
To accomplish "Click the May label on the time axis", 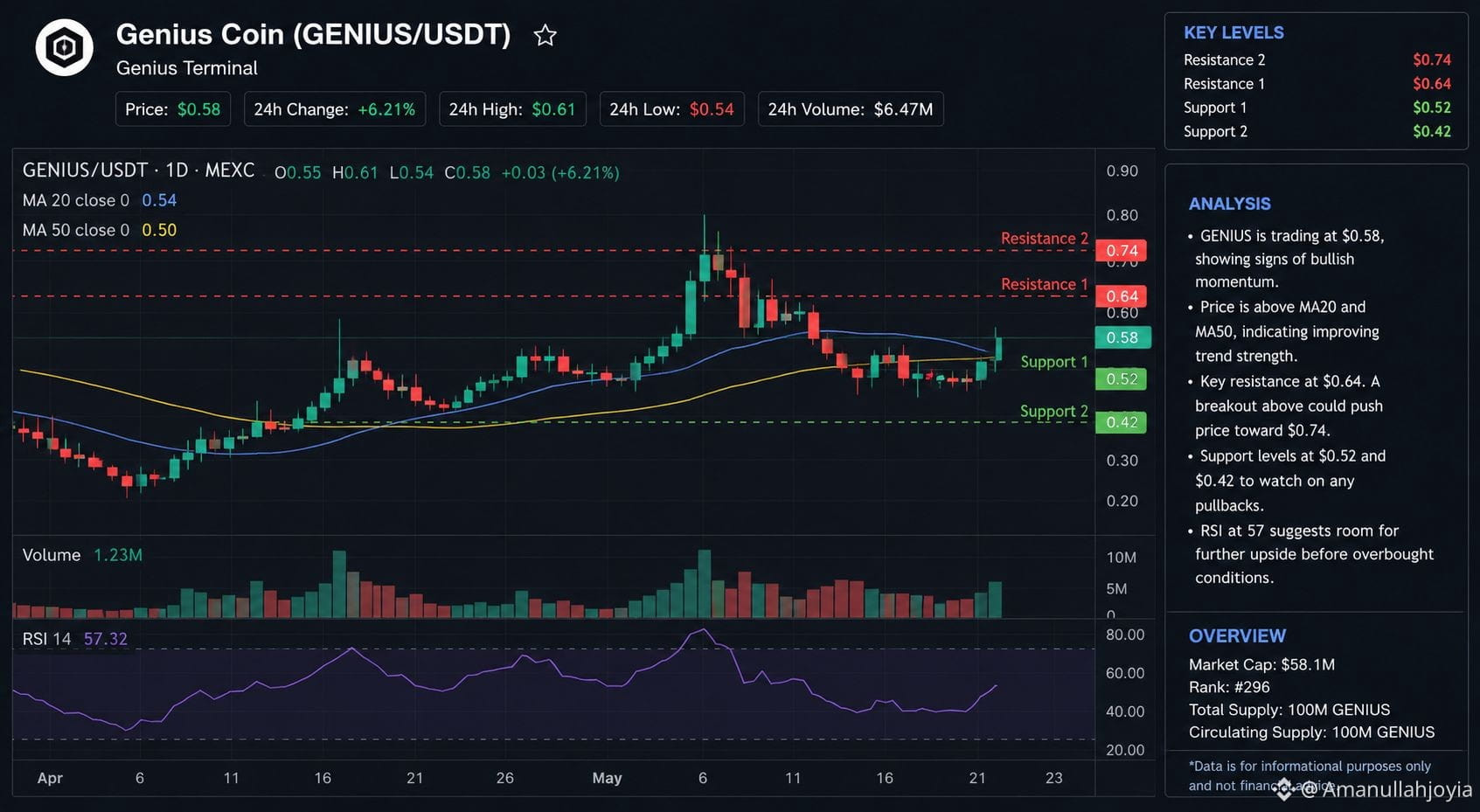I will (607, 778).
